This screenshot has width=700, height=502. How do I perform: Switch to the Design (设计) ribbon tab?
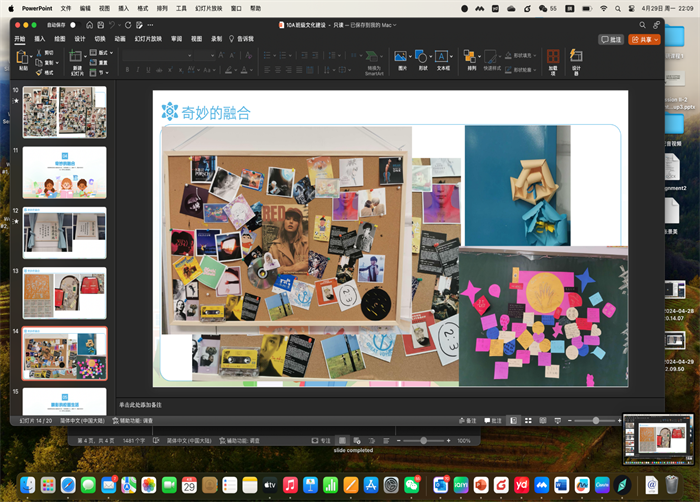(79, 39)
